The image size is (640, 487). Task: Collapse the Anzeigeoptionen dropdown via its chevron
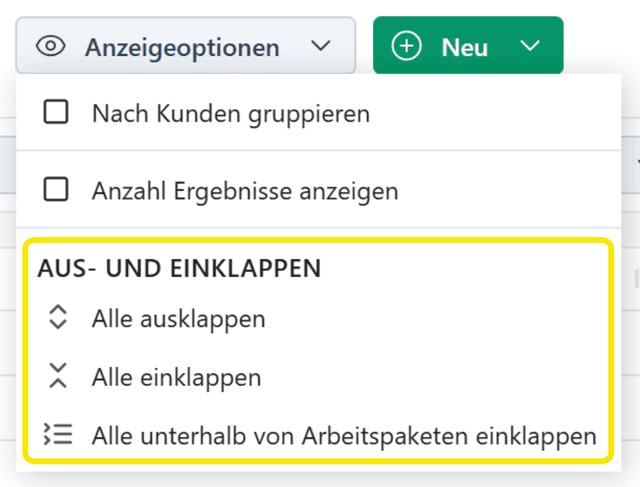click(x=320, y=46)
